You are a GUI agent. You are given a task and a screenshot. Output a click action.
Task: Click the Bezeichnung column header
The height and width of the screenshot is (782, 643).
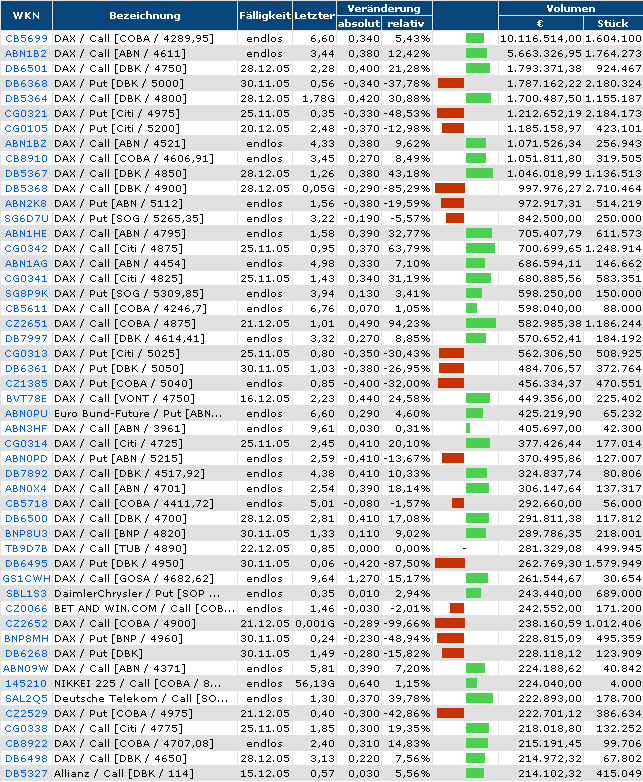click(145, 15)
